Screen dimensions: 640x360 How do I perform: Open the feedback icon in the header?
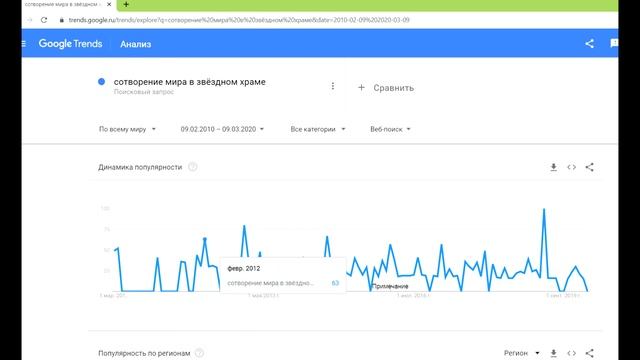pos(614,43)
